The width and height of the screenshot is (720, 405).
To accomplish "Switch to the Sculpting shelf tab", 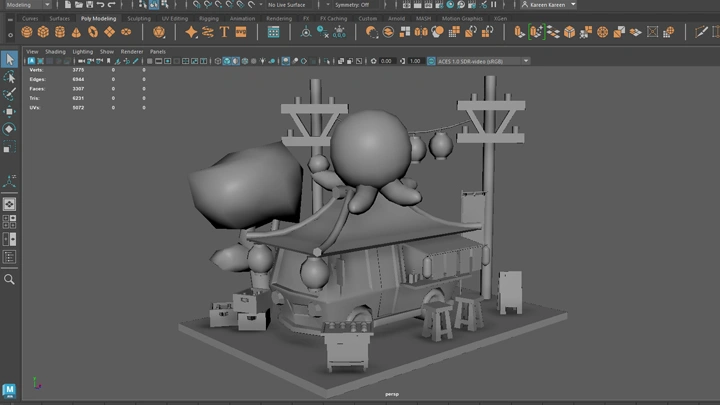I will click(x=139, y=18).
